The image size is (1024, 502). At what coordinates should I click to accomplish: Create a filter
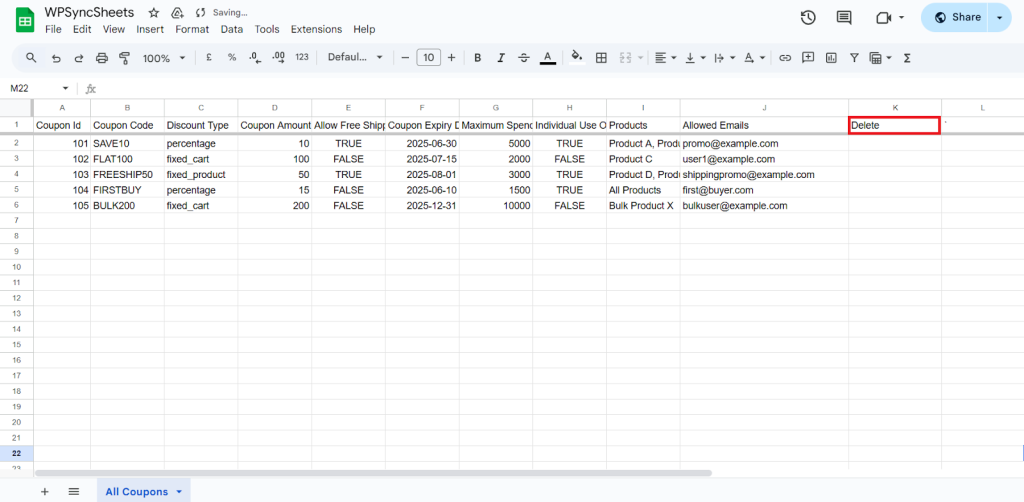pos(854,58)
